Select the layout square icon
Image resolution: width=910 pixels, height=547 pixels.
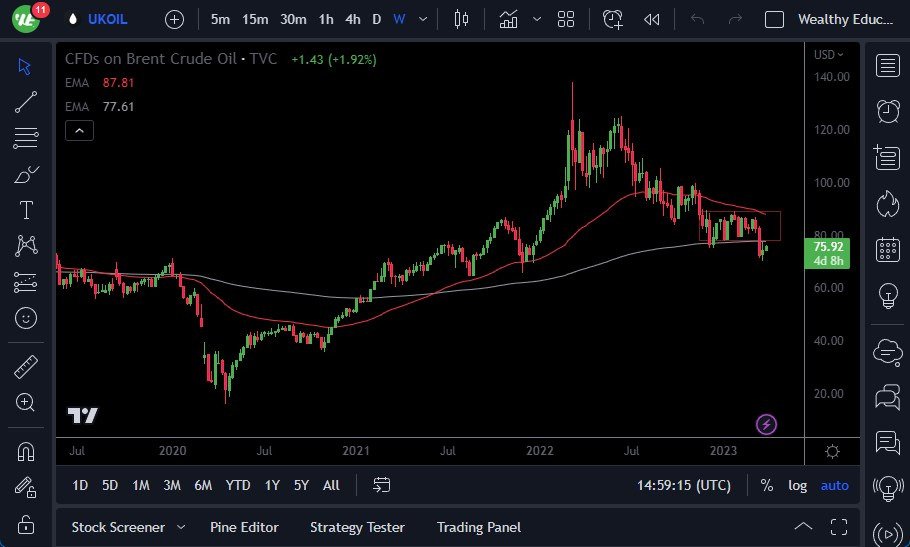tap(774, 20)
